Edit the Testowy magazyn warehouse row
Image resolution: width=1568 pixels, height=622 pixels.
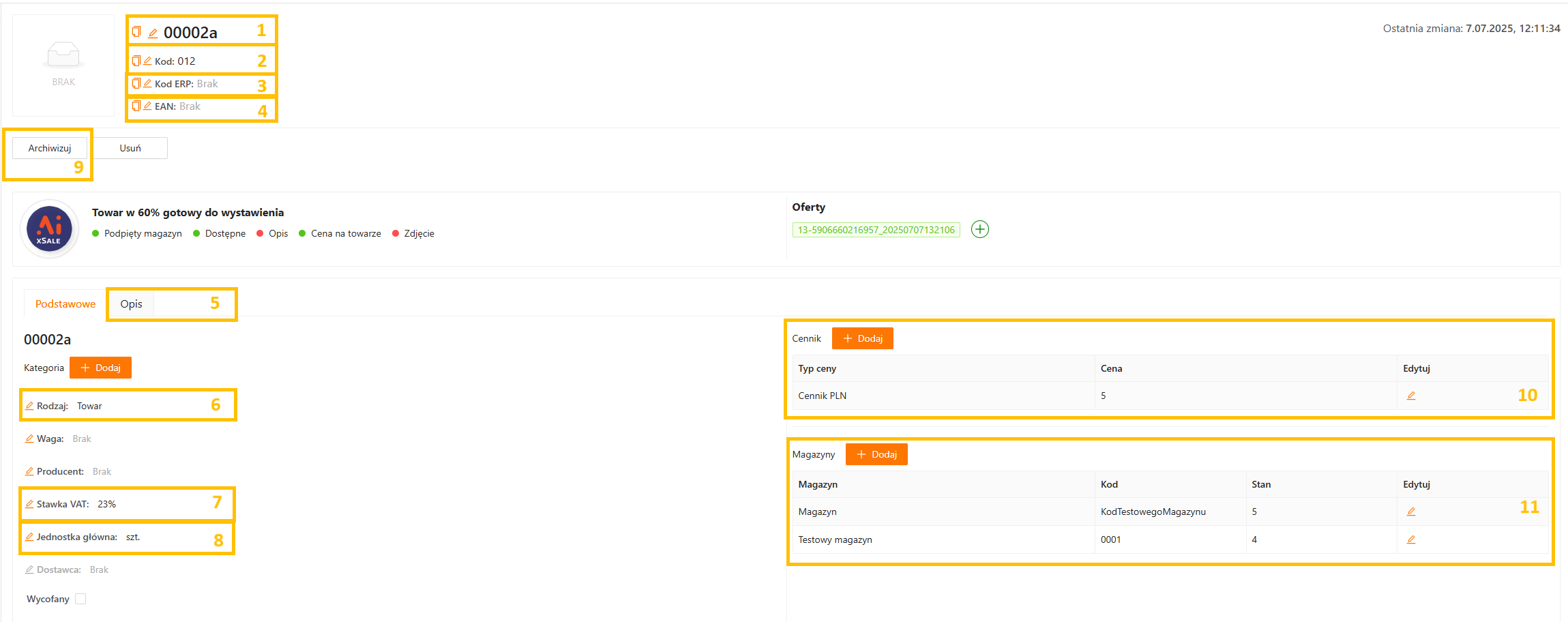[x=1411, y=539]
